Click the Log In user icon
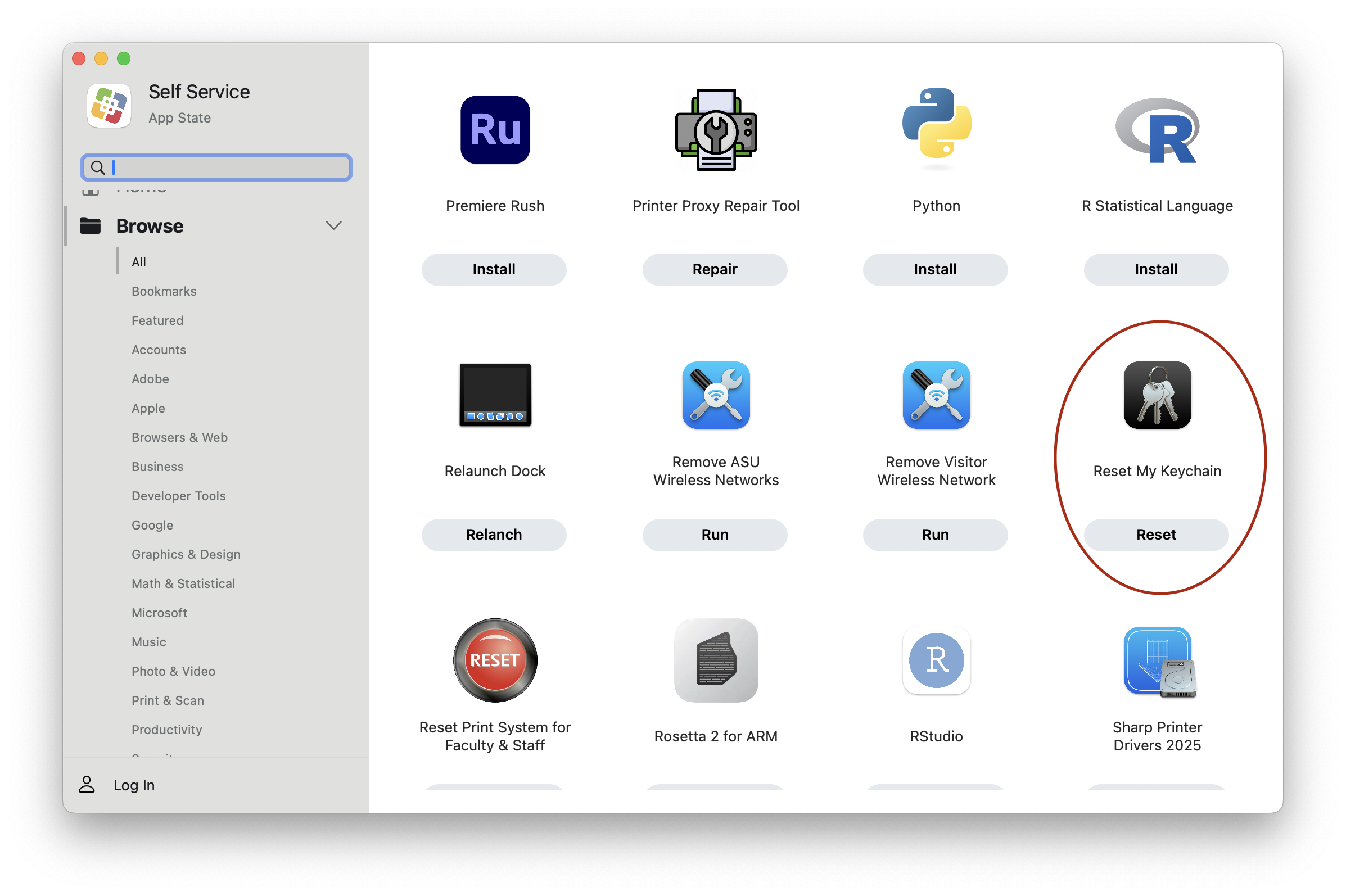The height and width of the screenshot is (896, 1346). point(87,784)
